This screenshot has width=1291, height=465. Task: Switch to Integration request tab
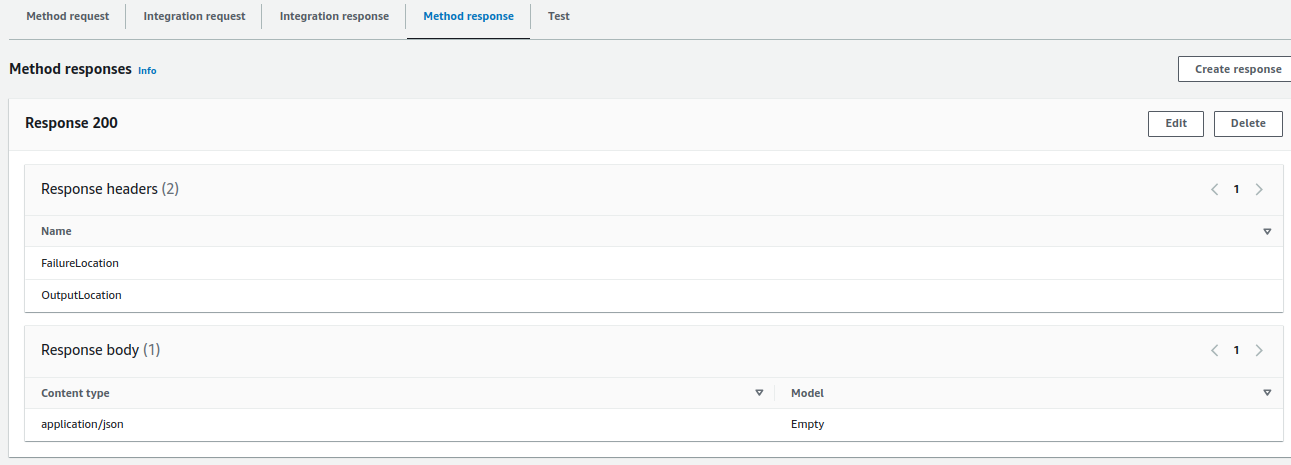point(194,16)
